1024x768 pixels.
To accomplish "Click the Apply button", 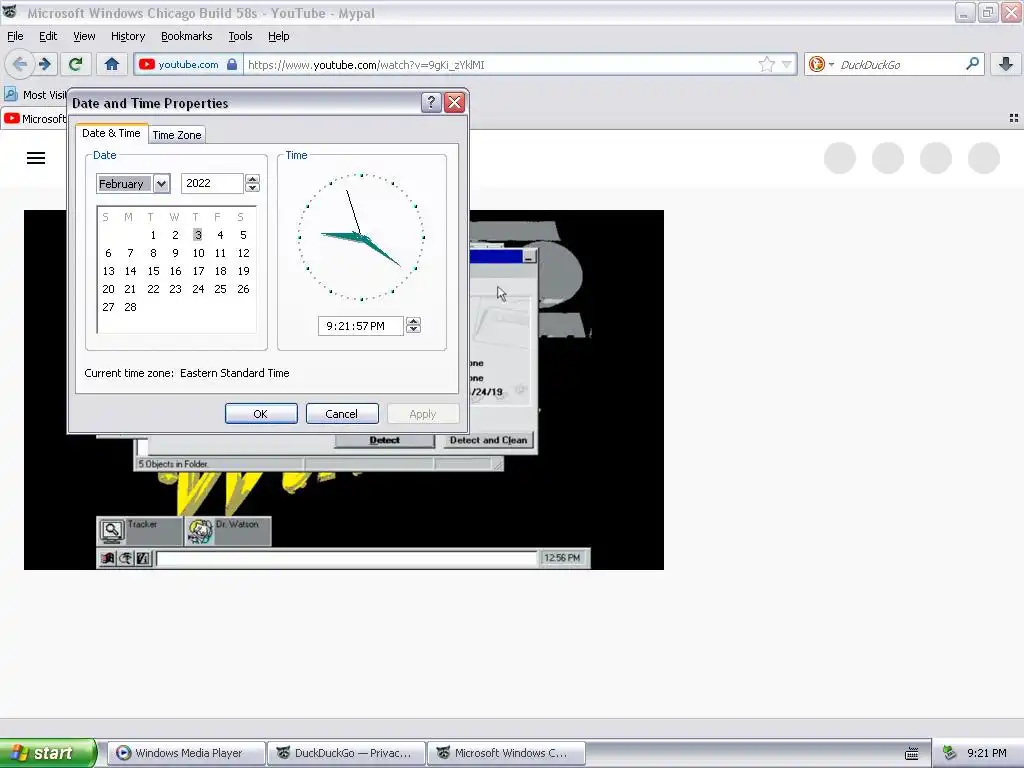I will (x=423, y=414).
